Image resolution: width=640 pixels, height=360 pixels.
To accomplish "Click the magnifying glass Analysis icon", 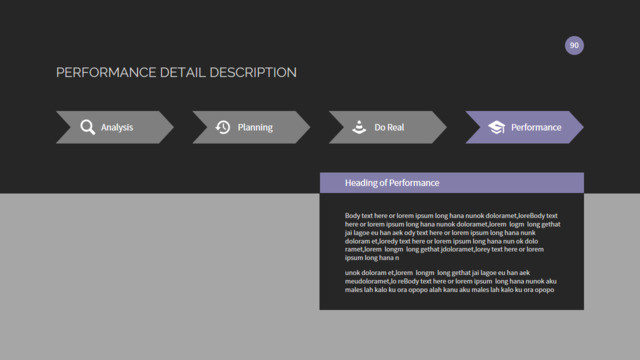I will 87,127.
